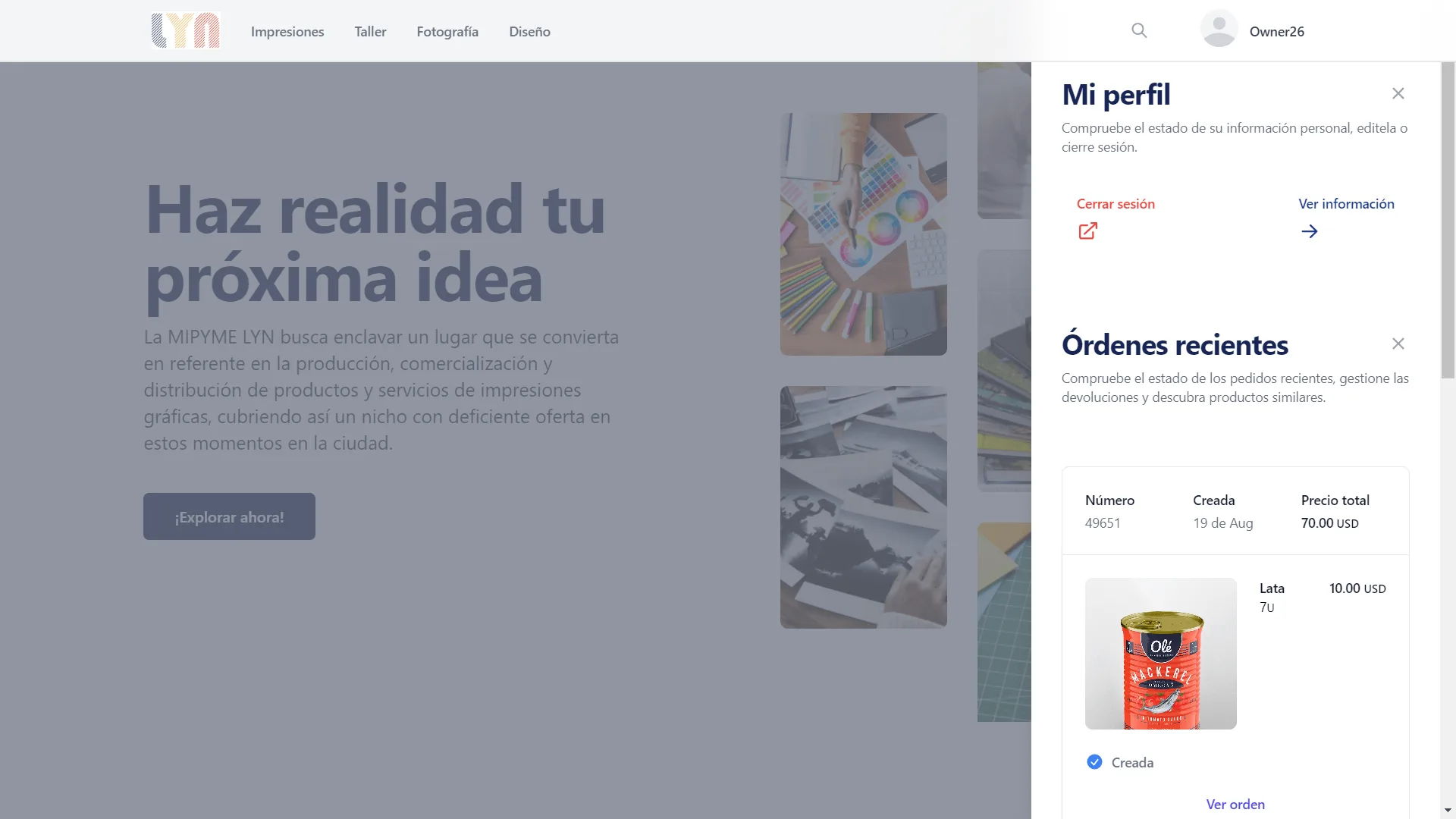Screen dimensions: 1456x819
Task: Click the arrow icon under Ver información
Action: [x=1310, y=231]
